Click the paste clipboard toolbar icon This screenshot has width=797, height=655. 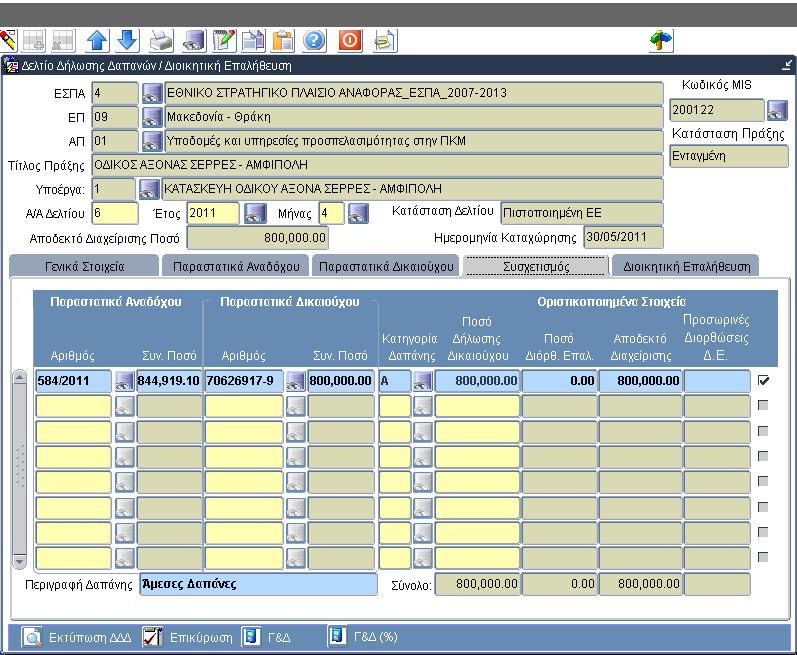283,41
